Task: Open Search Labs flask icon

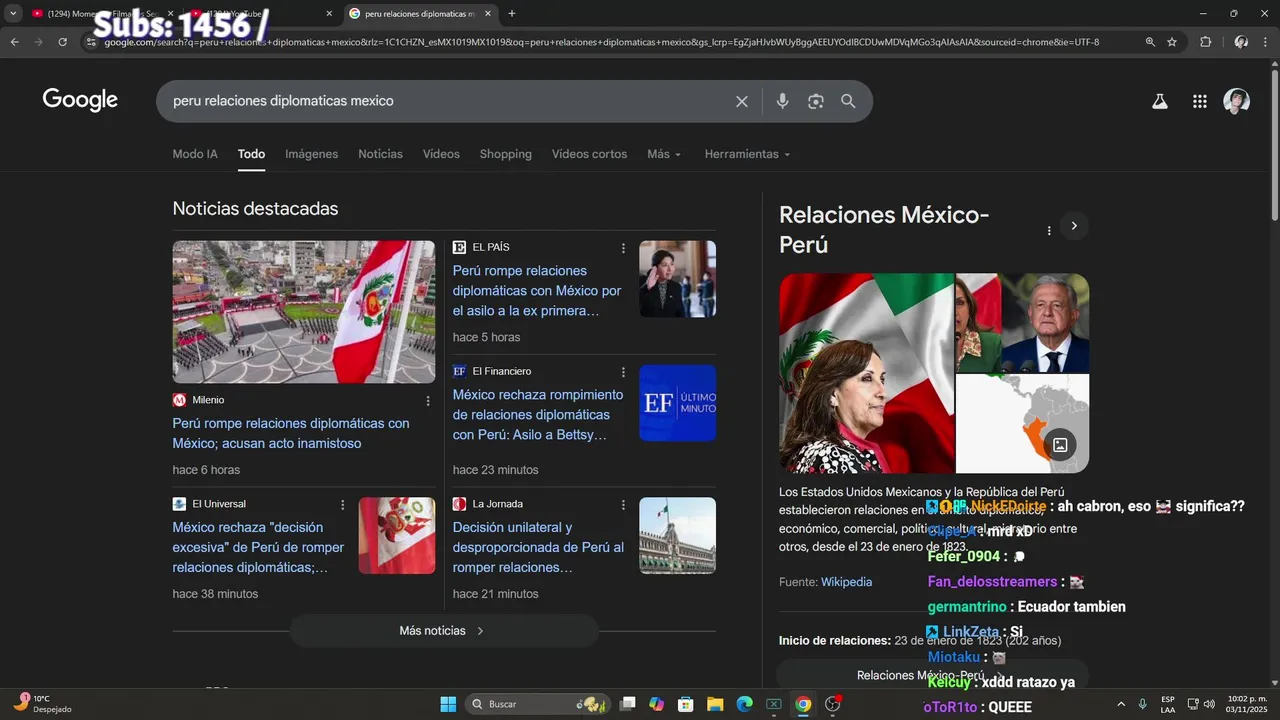Action: click(1160, 101)
